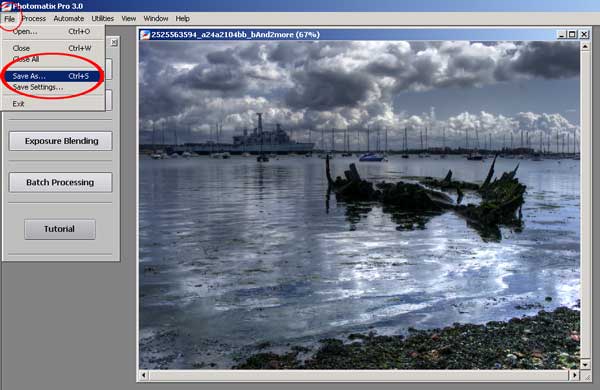The image size is (600, 390).
Task: Close the image document window
Action: 584,34
